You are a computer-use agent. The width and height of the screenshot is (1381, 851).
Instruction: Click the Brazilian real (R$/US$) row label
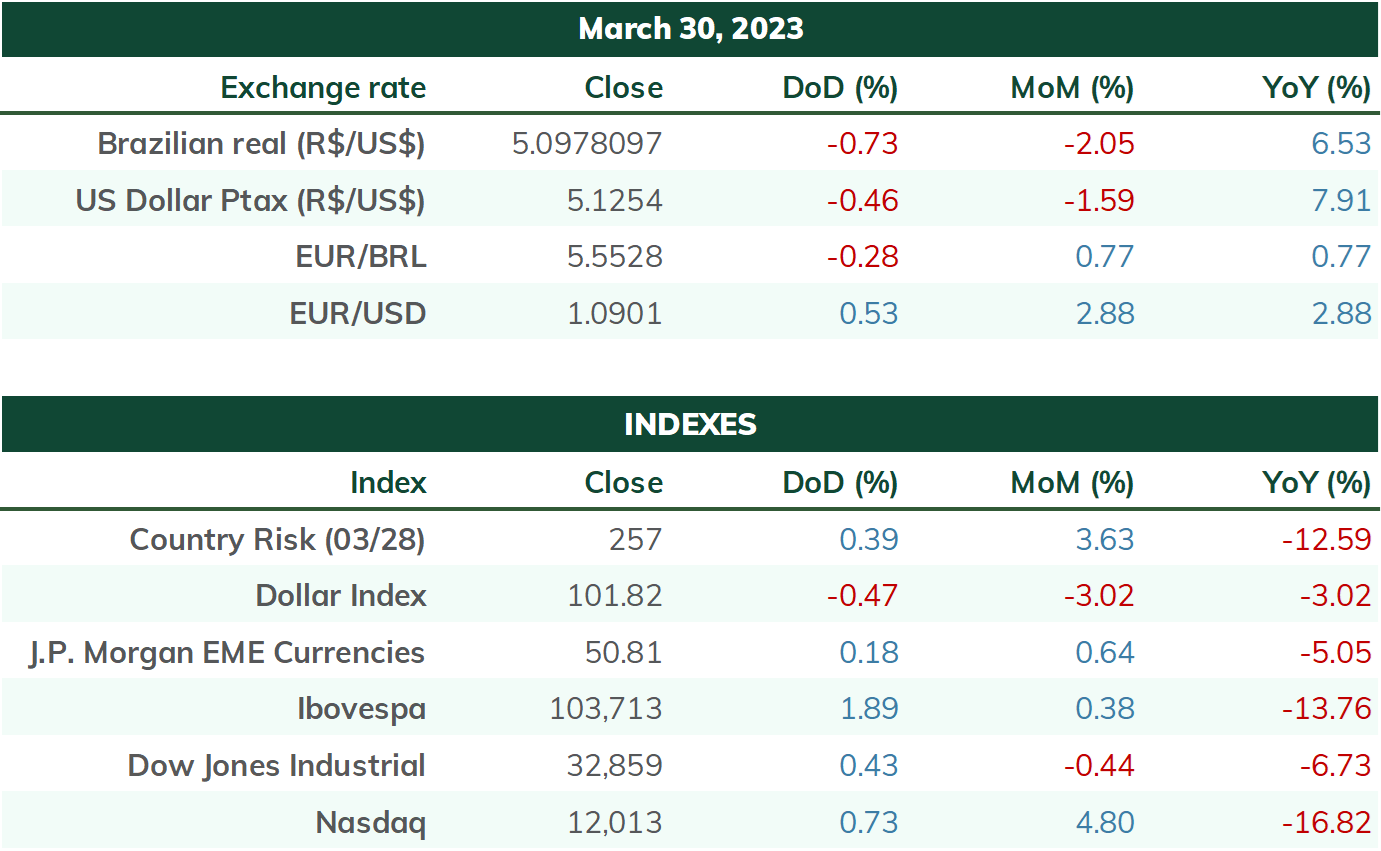click(261, 144)
